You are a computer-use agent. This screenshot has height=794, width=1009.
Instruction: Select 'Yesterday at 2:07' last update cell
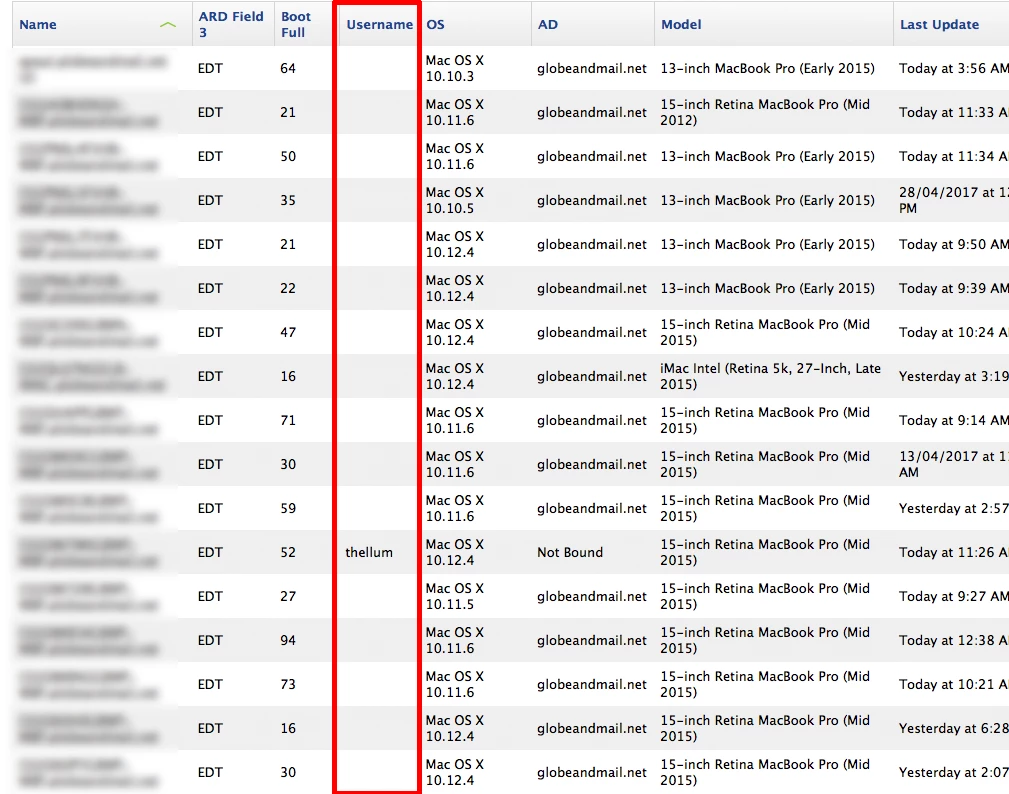pos(954,772)
